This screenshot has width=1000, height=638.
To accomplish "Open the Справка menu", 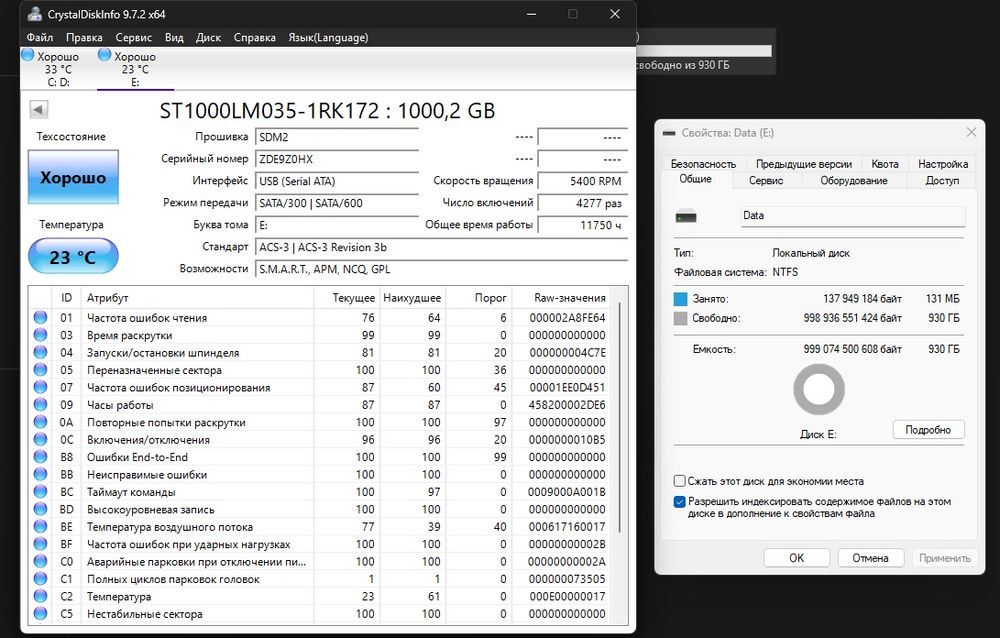I will pyautogui.click(x=254, y=38).
